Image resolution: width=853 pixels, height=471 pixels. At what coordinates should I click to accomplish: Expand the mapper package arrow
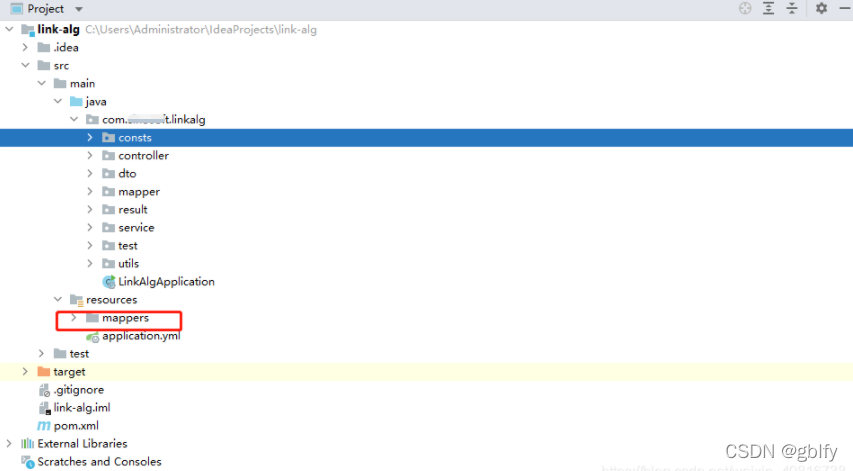coord(90,191)
